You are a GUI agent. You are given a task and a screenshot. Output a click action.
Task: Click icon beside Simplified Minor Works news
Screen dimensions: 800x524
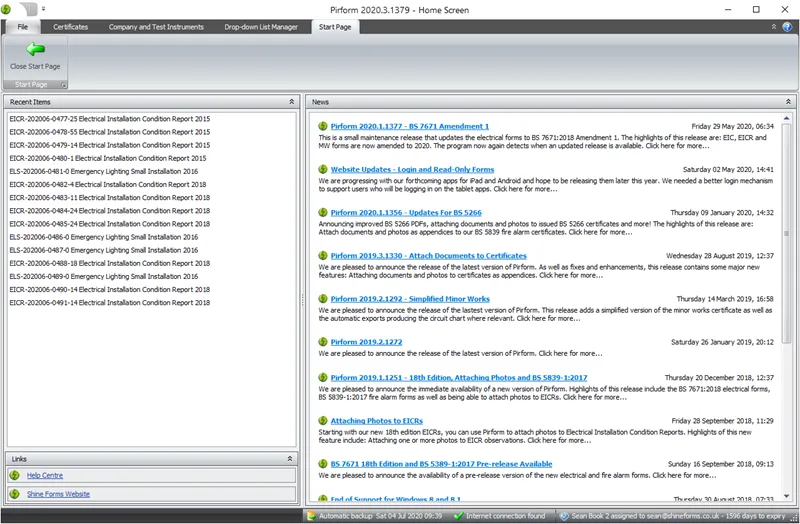322,299
